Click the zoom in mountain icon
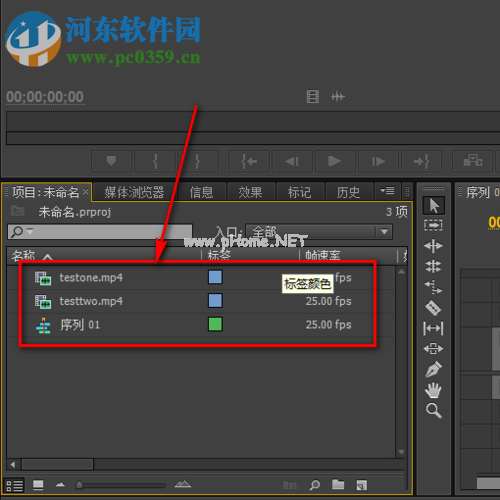This screenshot has height=500, width=500. [183, 484]
